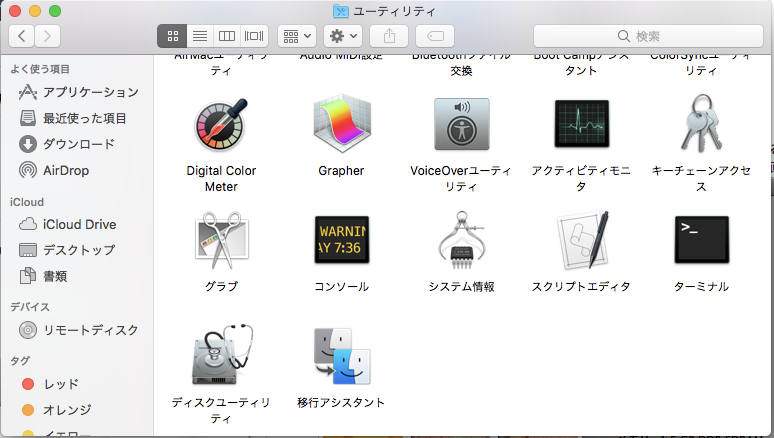The height and width of the screenshot is (438, 774).
Task: Click the デバイス sidebar section heading
Action: click(30, 307)
